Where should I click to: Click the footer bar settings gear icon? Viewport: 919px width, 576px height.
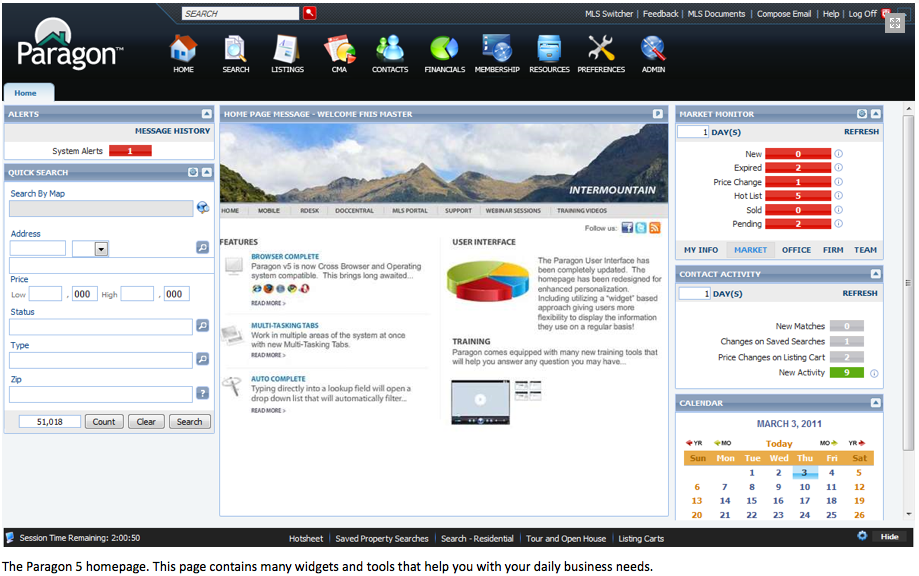(862, 536)
